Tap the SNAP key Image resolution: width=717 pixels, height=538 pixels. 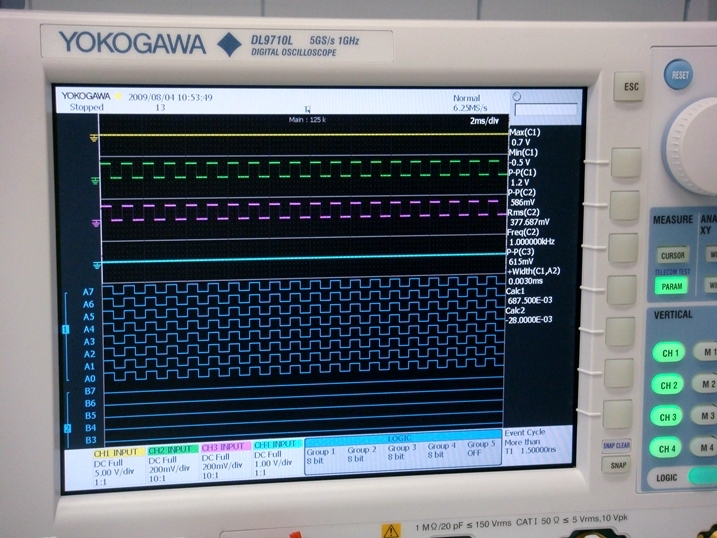click(616, 465)
